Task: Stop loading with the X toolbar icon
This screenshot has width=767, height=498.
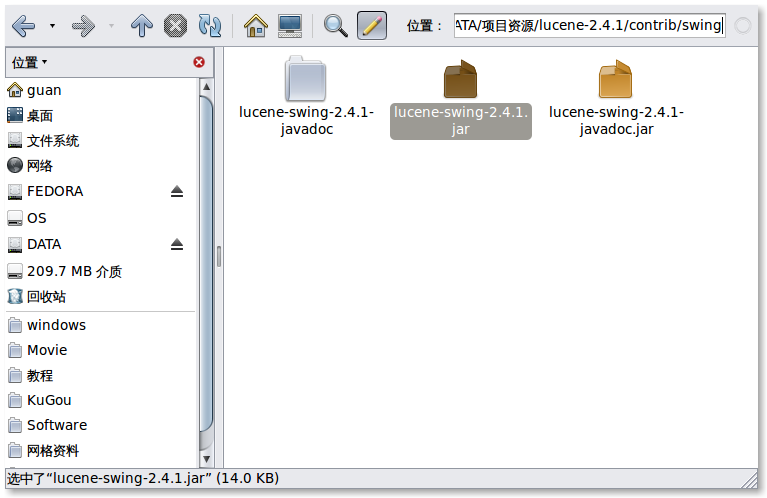Action: pyautogui.click(x=175, y=26)
